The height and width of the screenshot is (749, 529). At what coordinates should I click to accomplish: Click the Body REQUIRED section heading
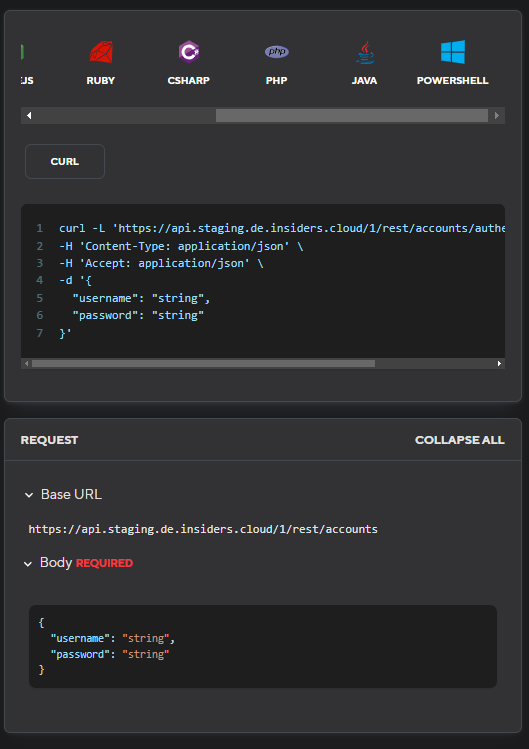[86, 563]
